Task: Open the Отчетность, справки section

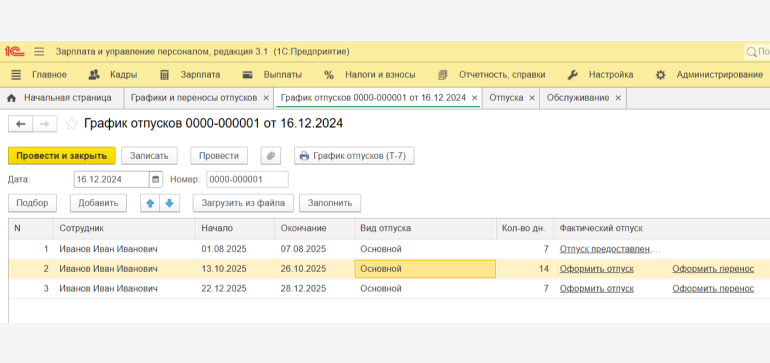Action: pyautogui.click(x=502, y=75)
